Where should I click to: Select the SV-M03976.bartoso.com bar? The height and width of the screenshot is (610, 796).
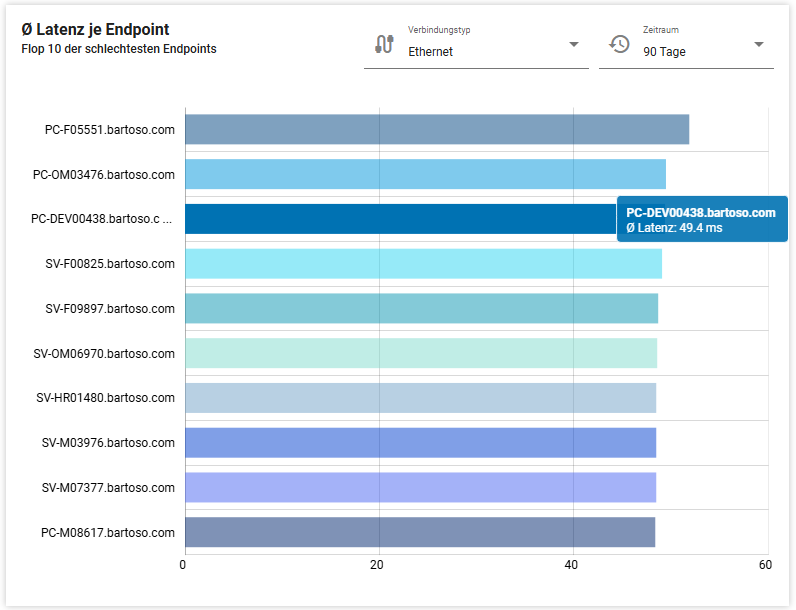[x=420, y=443]
